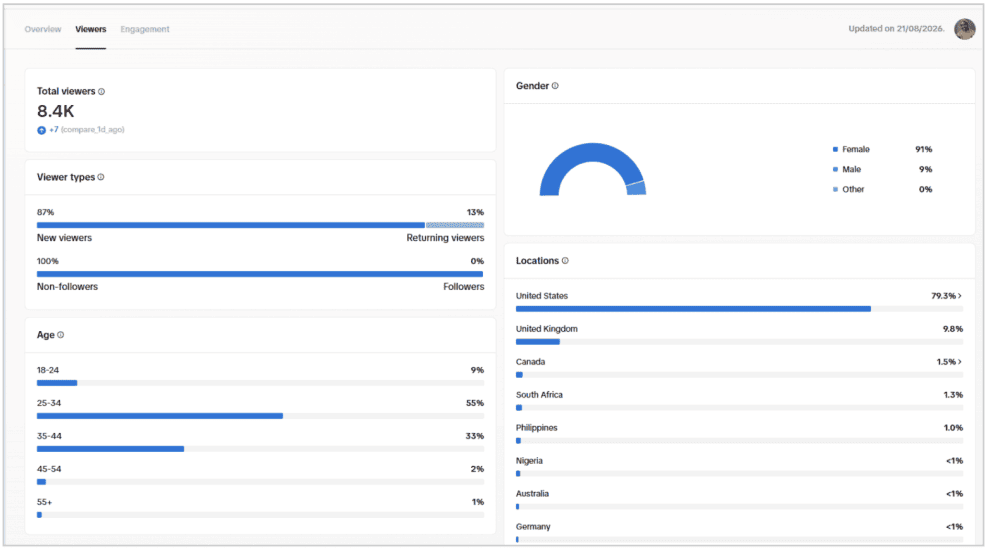Click the 35-44 age bar
The height and width of the screenshot is (552, 990).
[x=110, y=449]
